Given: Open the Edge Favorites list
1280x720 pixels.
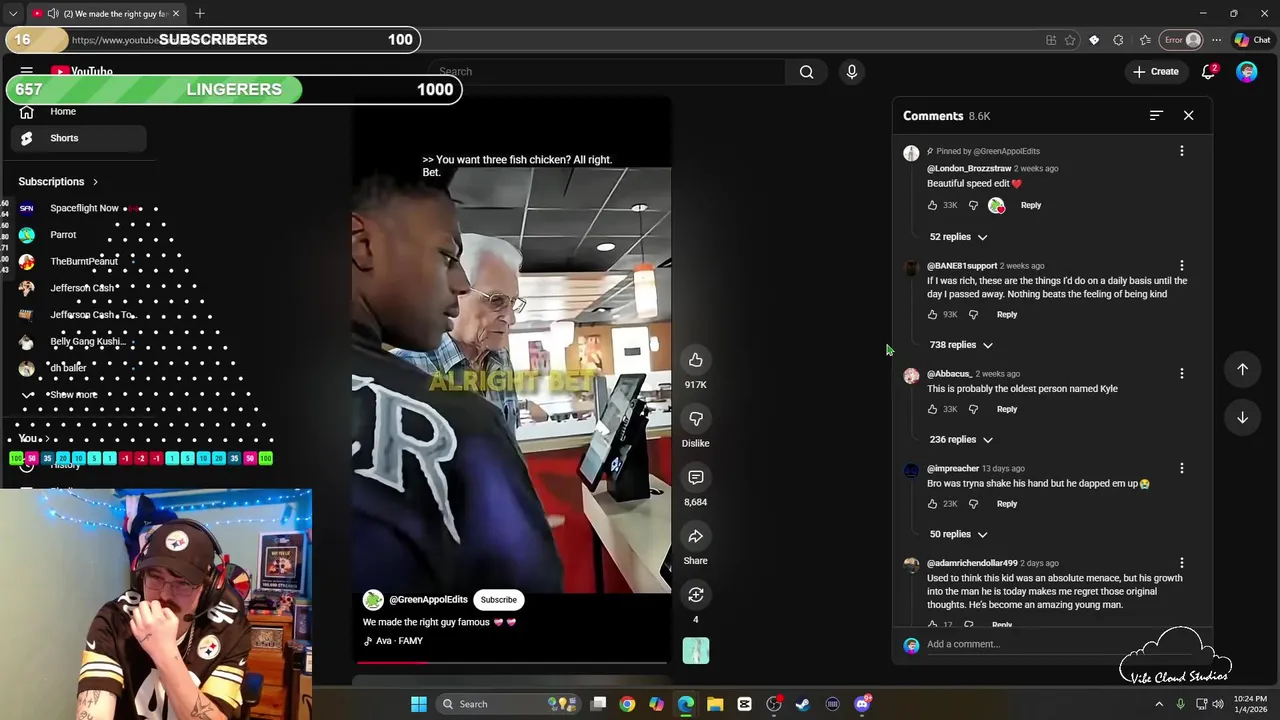Looking at the screenshot, I should click(x=1144, y=40).
